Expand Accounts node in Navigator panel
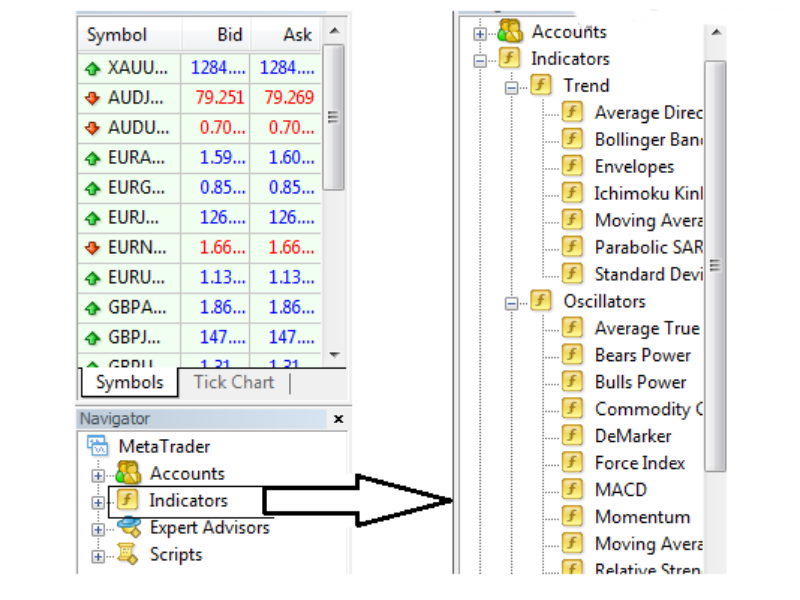This screenshot has width=800, height=600. [98, 476]
